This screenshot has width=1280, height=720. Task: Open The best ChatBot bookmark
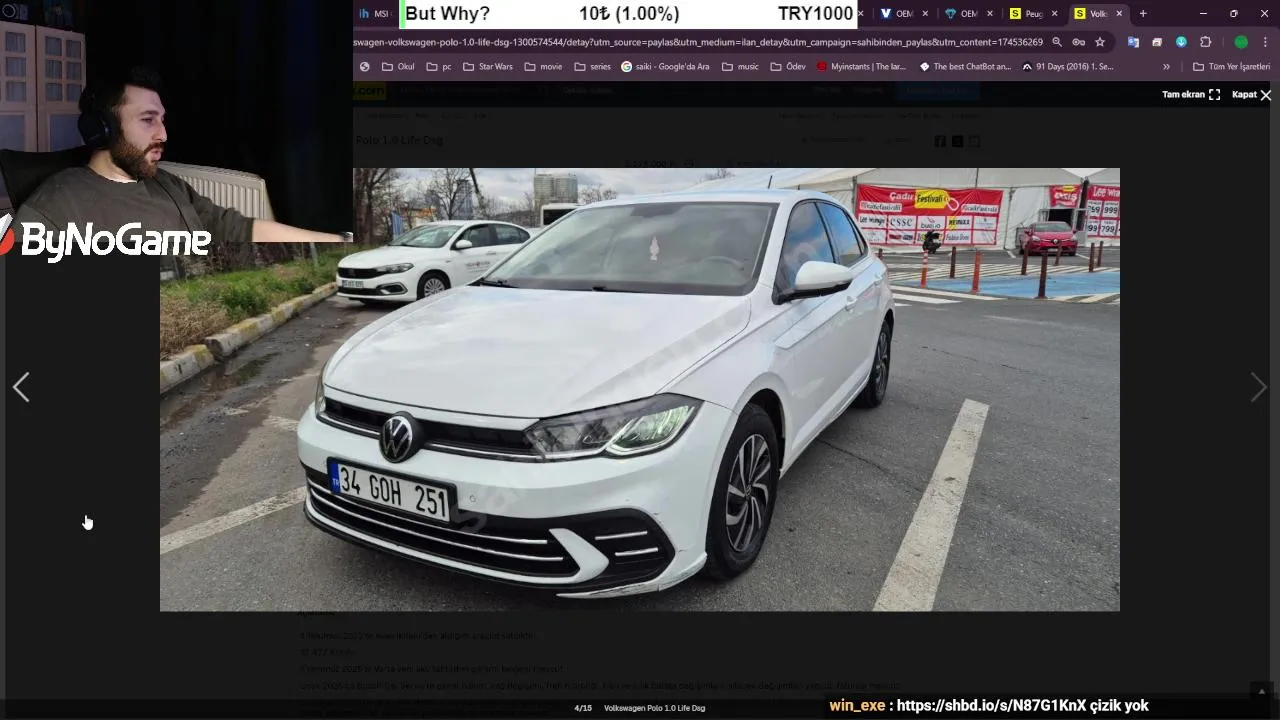[x=965, y=67]
